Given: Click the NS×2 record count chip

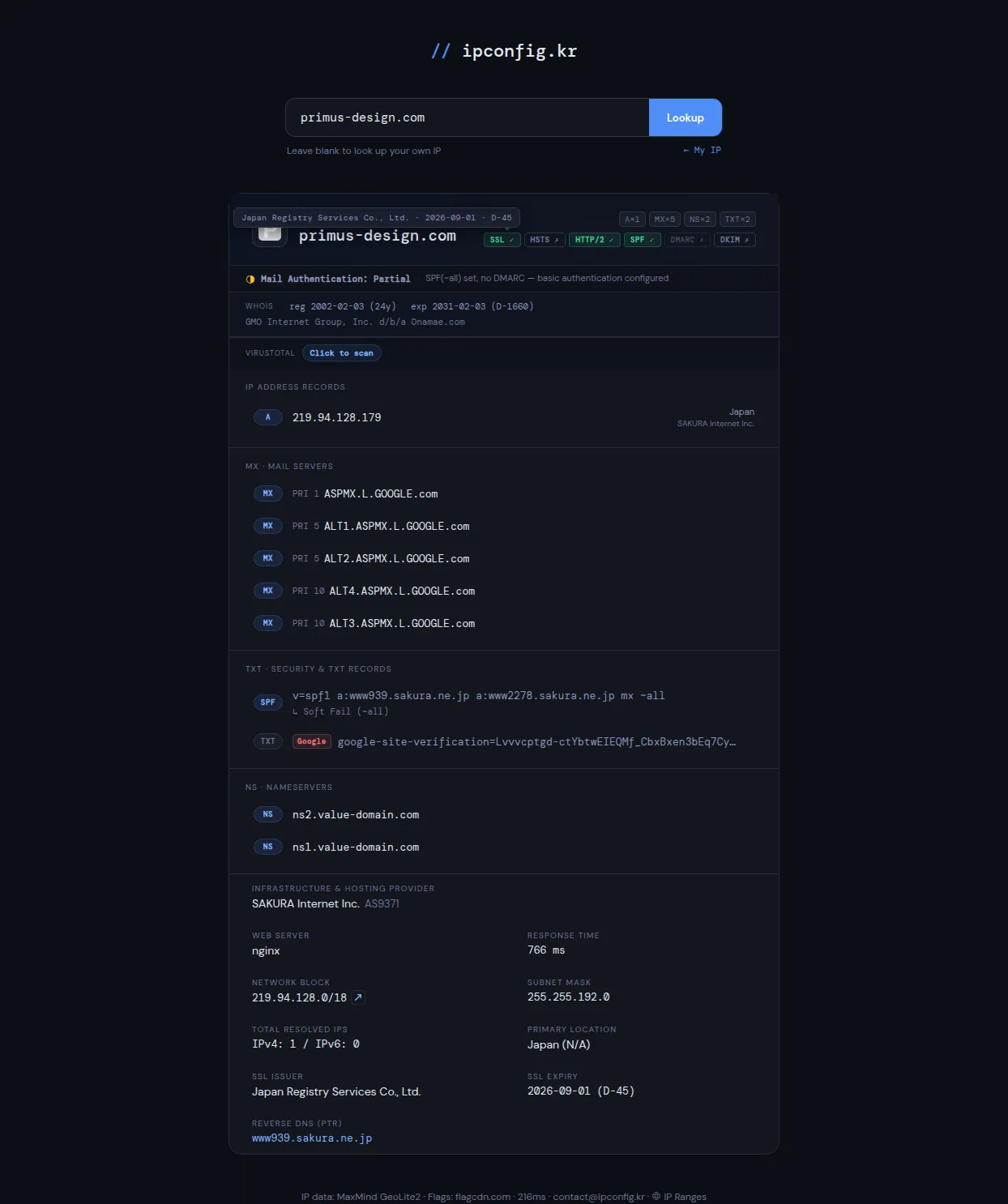Looking at the screenshot, I should [699, 220].
